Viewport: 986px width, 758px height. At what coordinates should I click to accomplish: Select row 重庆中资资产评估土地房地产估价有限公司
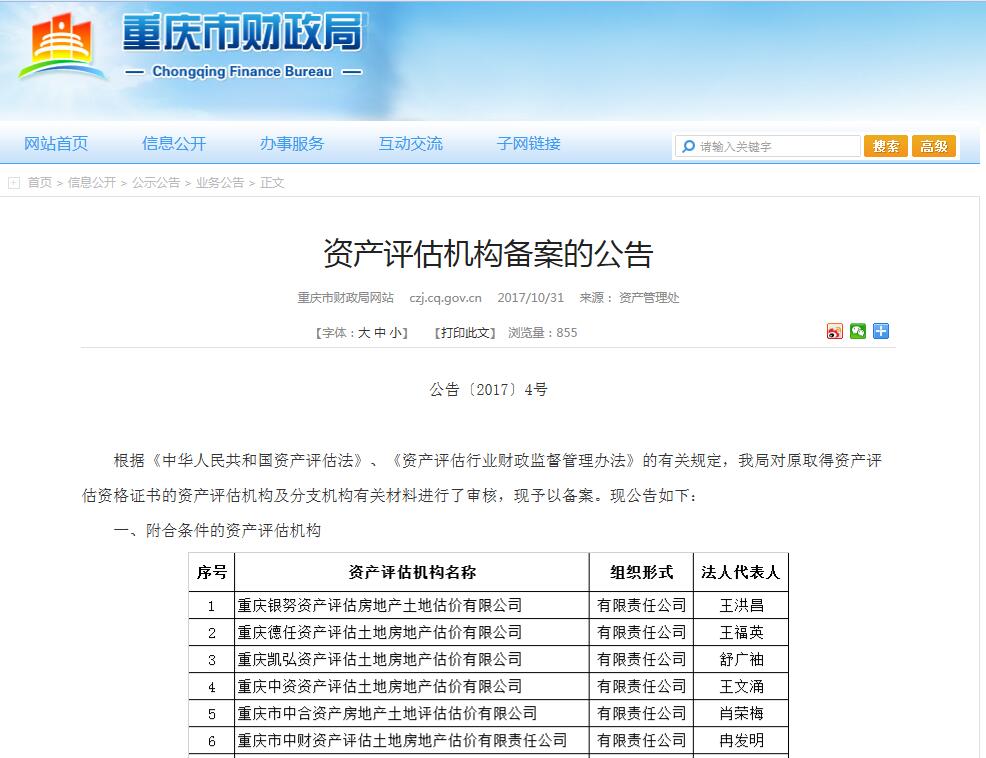[488, 687]
